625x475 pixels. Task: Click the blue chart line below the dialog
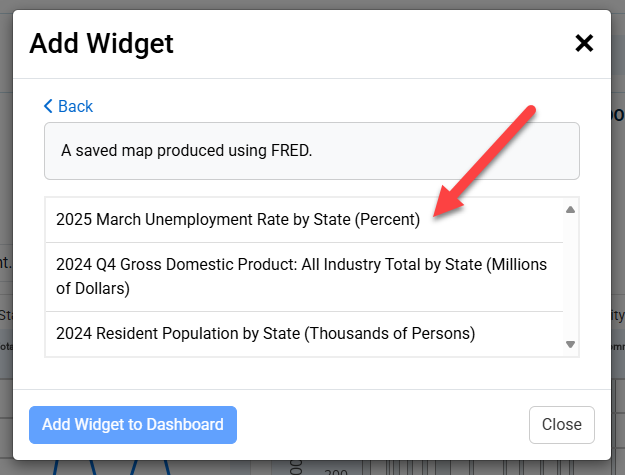click(60, 467)
